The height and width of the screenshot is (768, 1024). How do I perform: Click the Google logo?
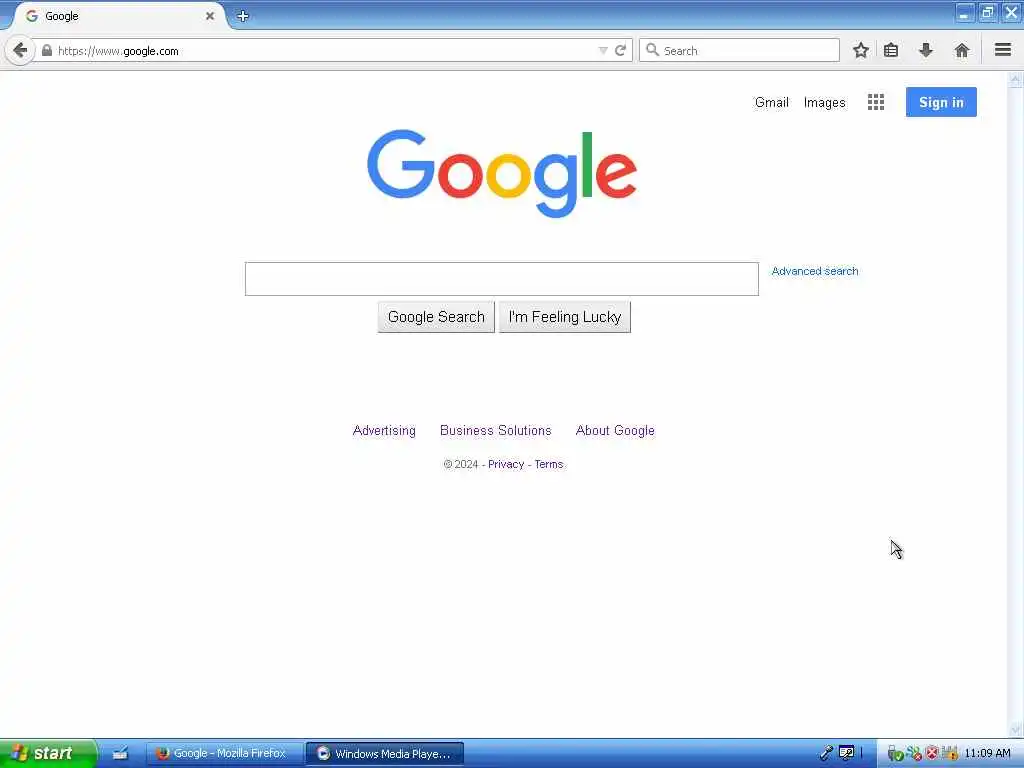502,173
